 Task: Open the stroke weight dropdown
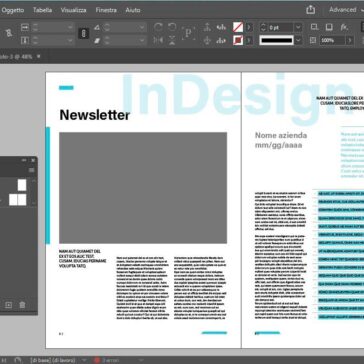tap(298, 27)
